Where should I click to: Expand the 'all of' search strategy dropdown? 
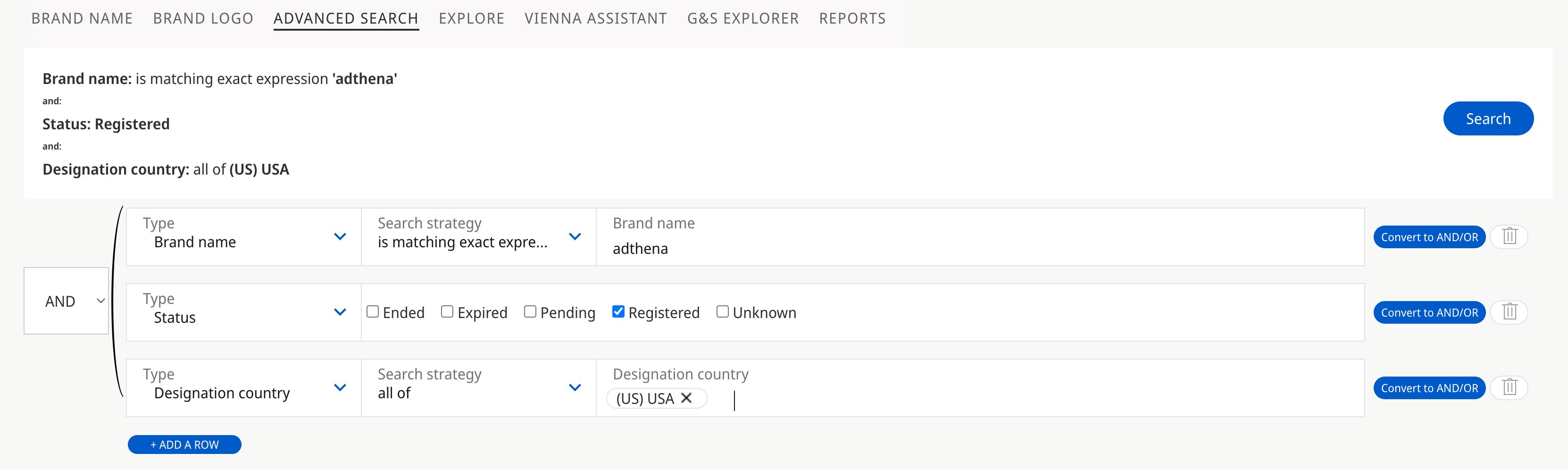tap(478, 388)
